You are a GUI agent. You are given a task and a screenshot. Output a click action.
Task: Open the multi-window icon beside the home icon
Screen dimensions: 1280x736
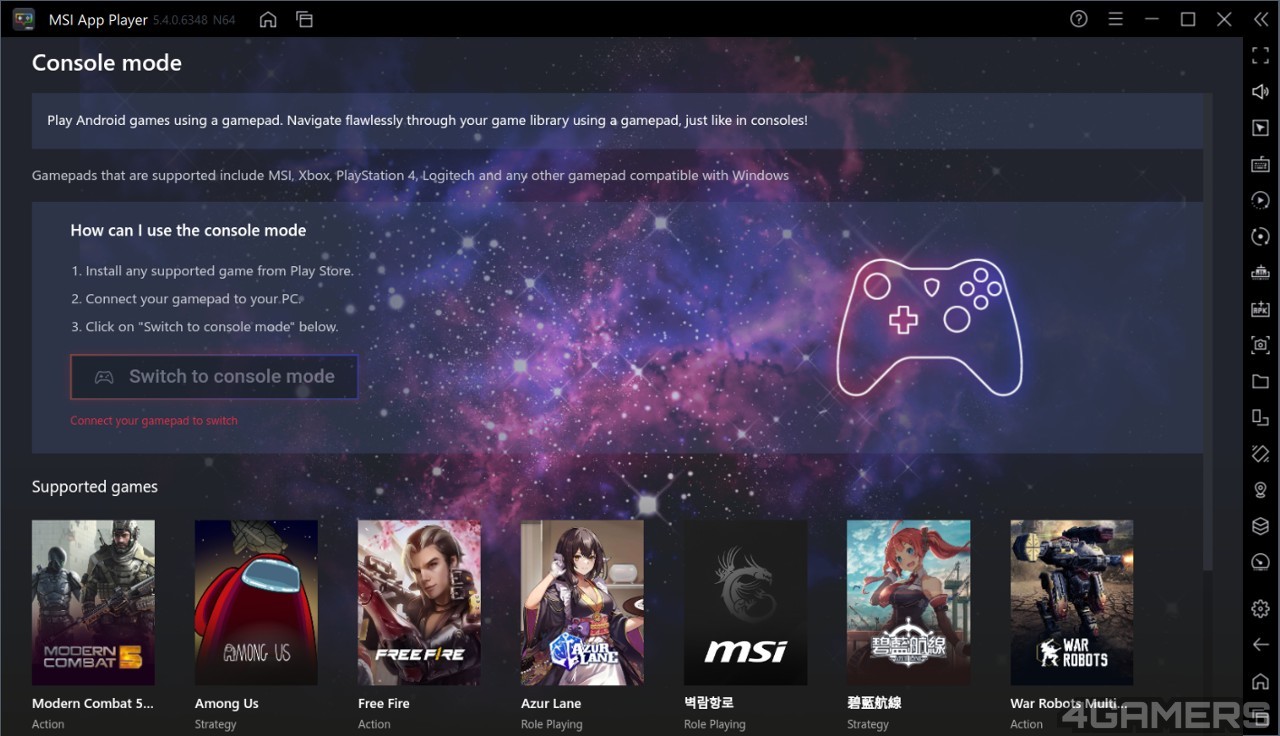coord(305,19)
